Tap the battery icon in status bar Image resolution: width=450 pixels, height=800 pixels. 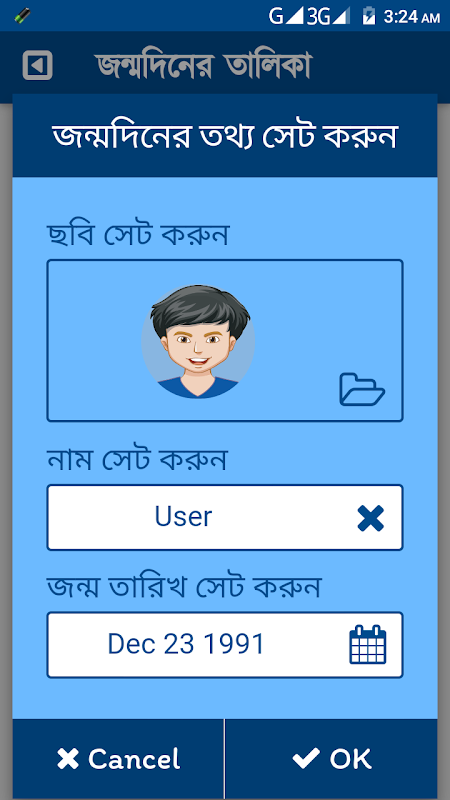tap(368, 16)
